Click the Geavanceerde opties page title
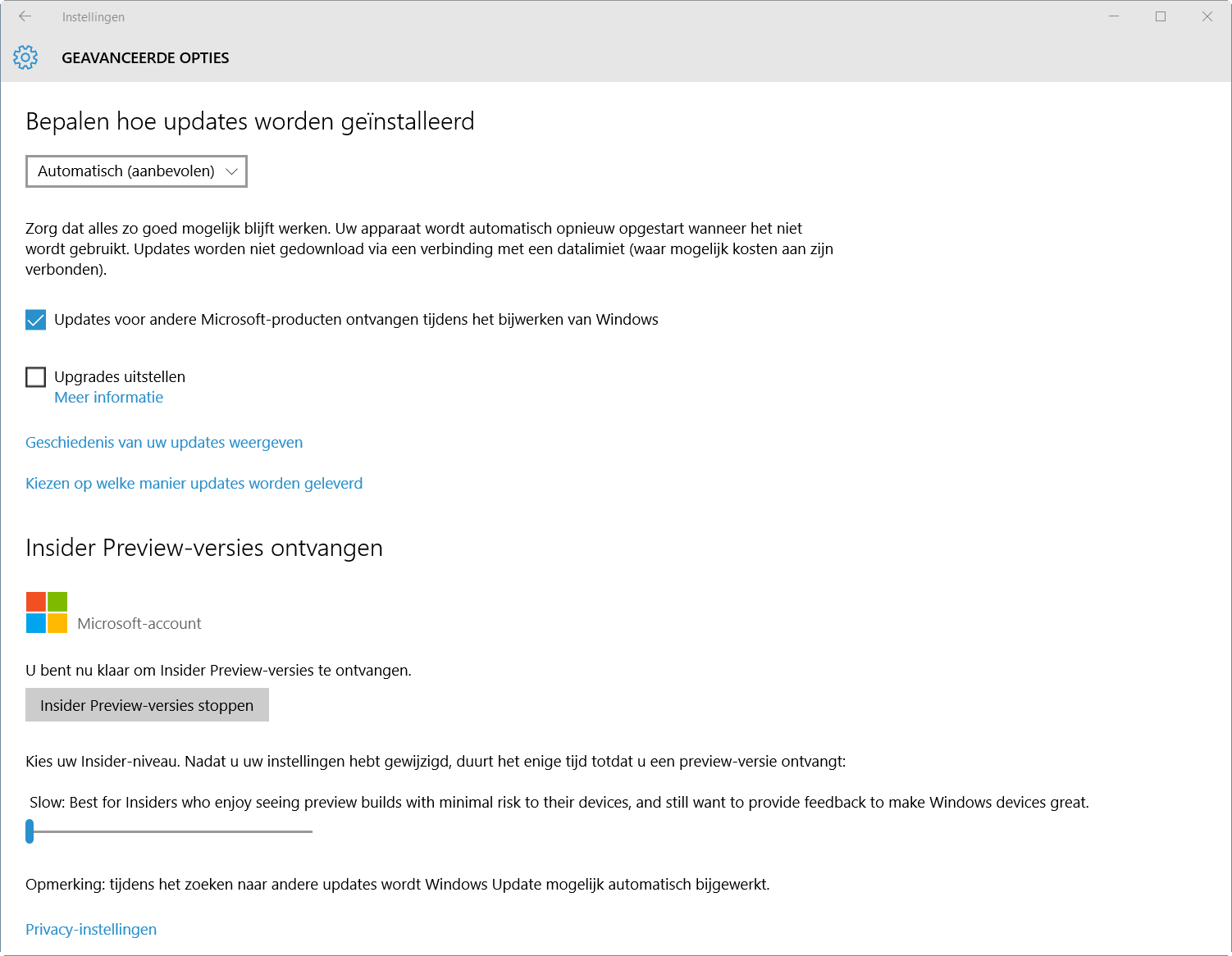The image size is (1232, 956). click(x=145, y=58)
